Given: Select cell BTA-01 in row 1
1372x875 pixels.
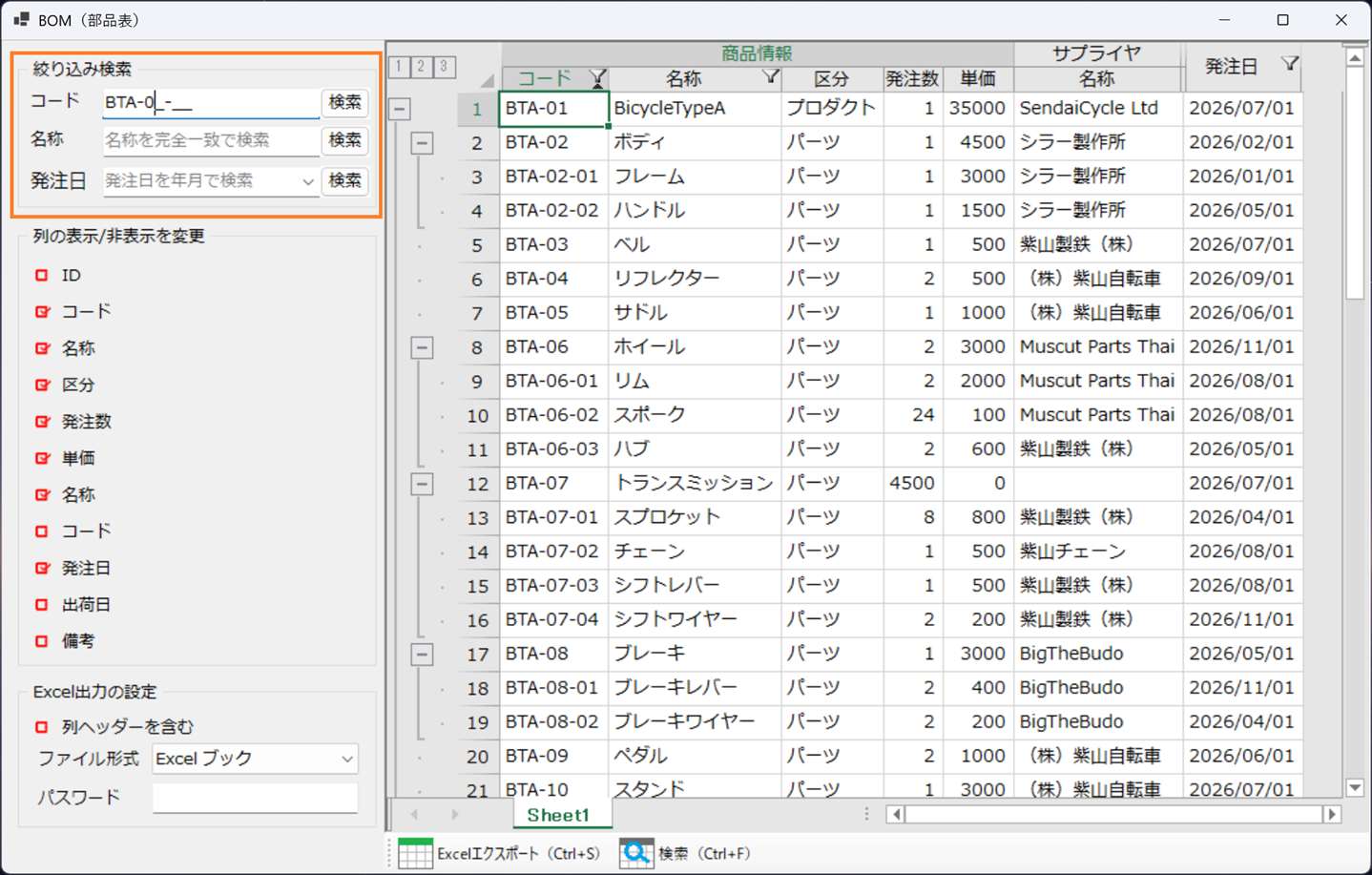Looking at the screenshot, I should point(553,108).
